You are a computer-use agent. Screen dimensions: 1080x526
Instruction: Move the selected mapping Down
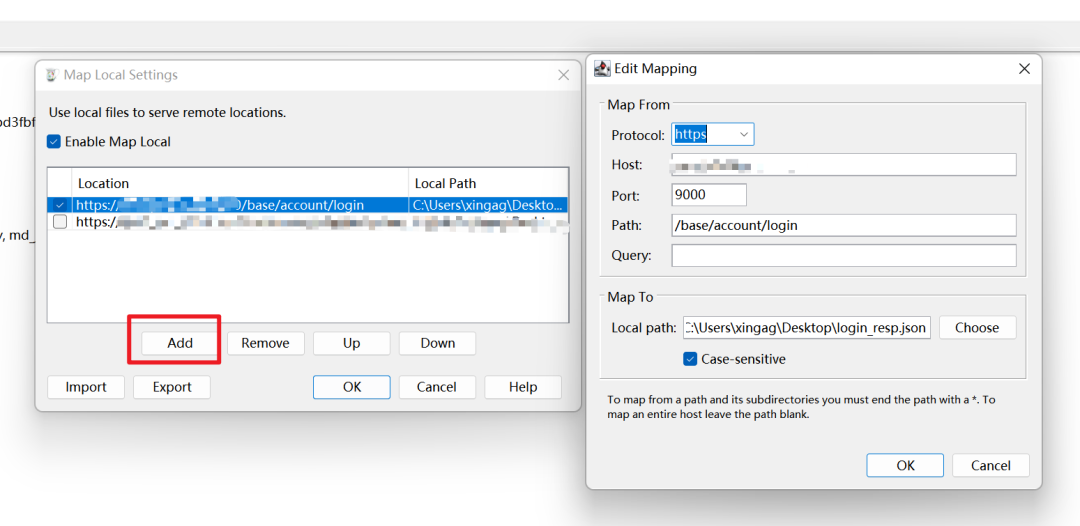pyautogui.click(x=437, y=343)
